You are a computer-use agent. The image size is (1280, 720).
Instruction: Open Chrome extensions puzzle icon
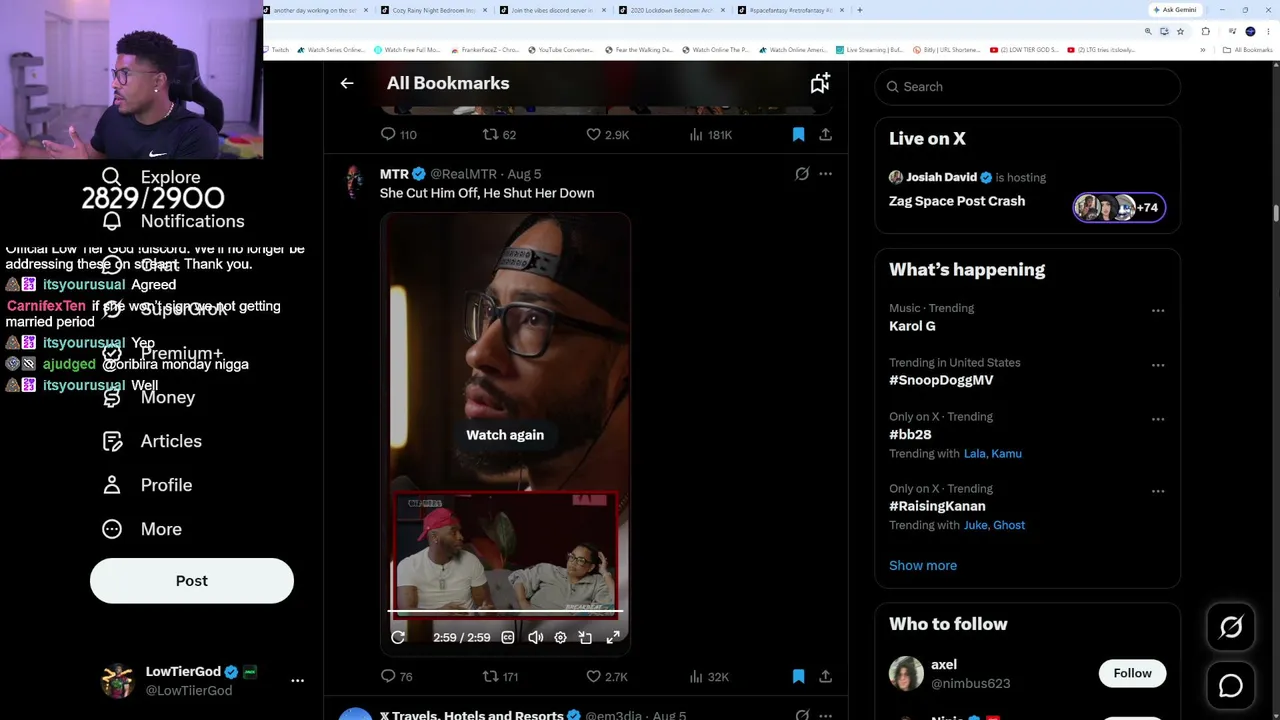(x=1205, y=31)
